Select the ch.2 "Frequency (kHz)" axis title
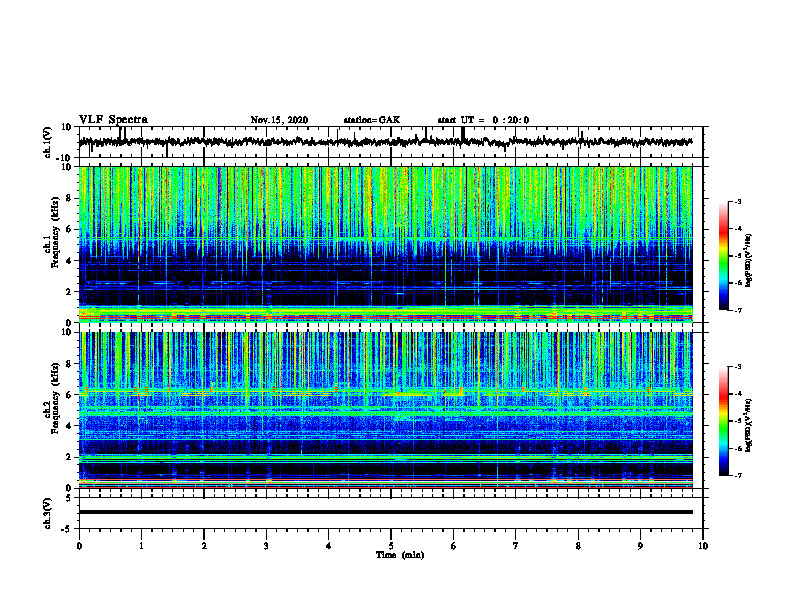The image size is (792, 612). click(55, 398)
